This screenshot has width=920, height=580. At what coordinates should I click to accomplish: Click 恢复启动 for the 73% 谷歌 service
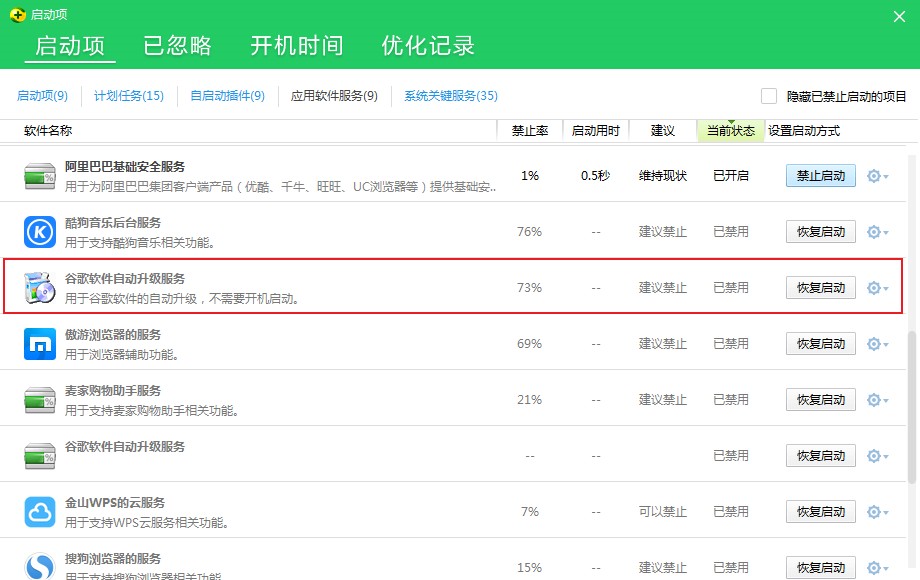point(821,288)
